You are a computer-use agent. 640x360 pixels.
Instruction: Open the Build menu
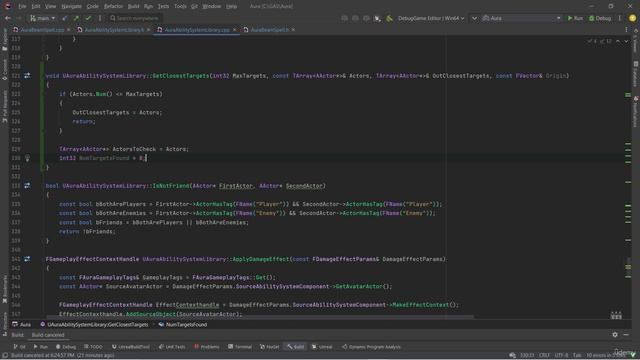coord(133,6)
